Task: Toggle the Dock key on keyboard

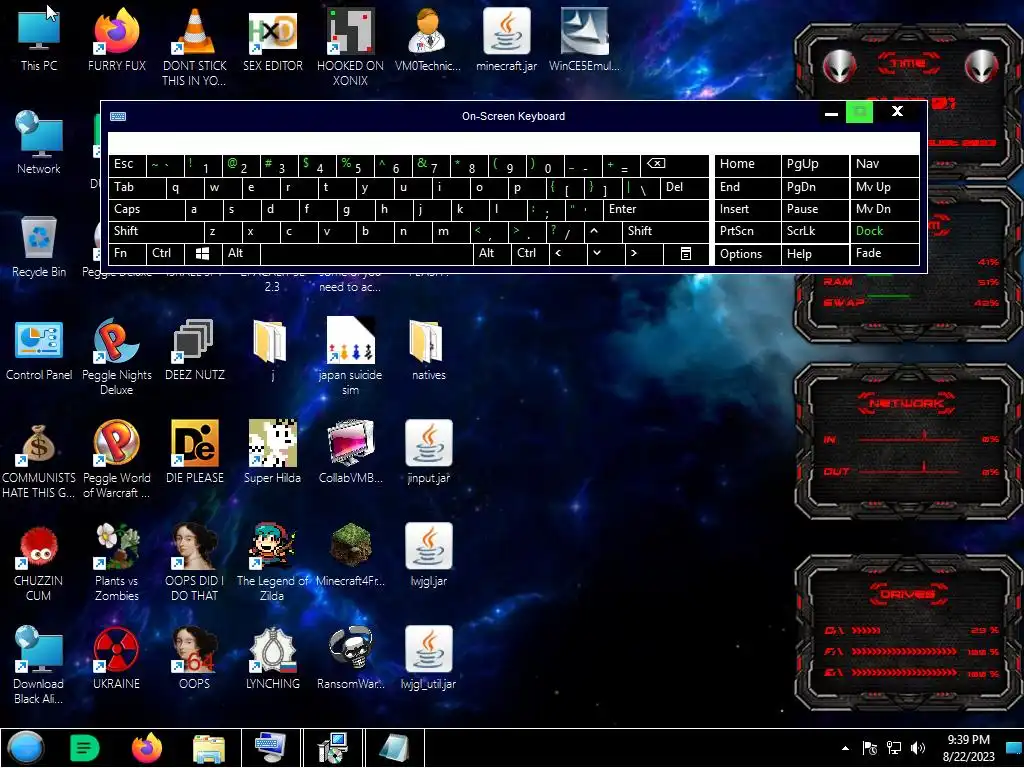Action: (x=884, y=231)
